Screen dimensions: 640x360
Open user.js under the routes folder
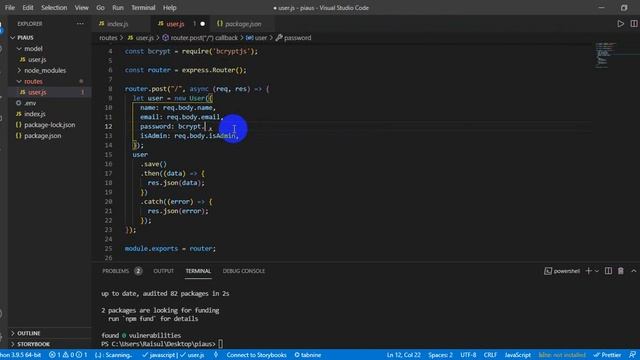(50, 92)
